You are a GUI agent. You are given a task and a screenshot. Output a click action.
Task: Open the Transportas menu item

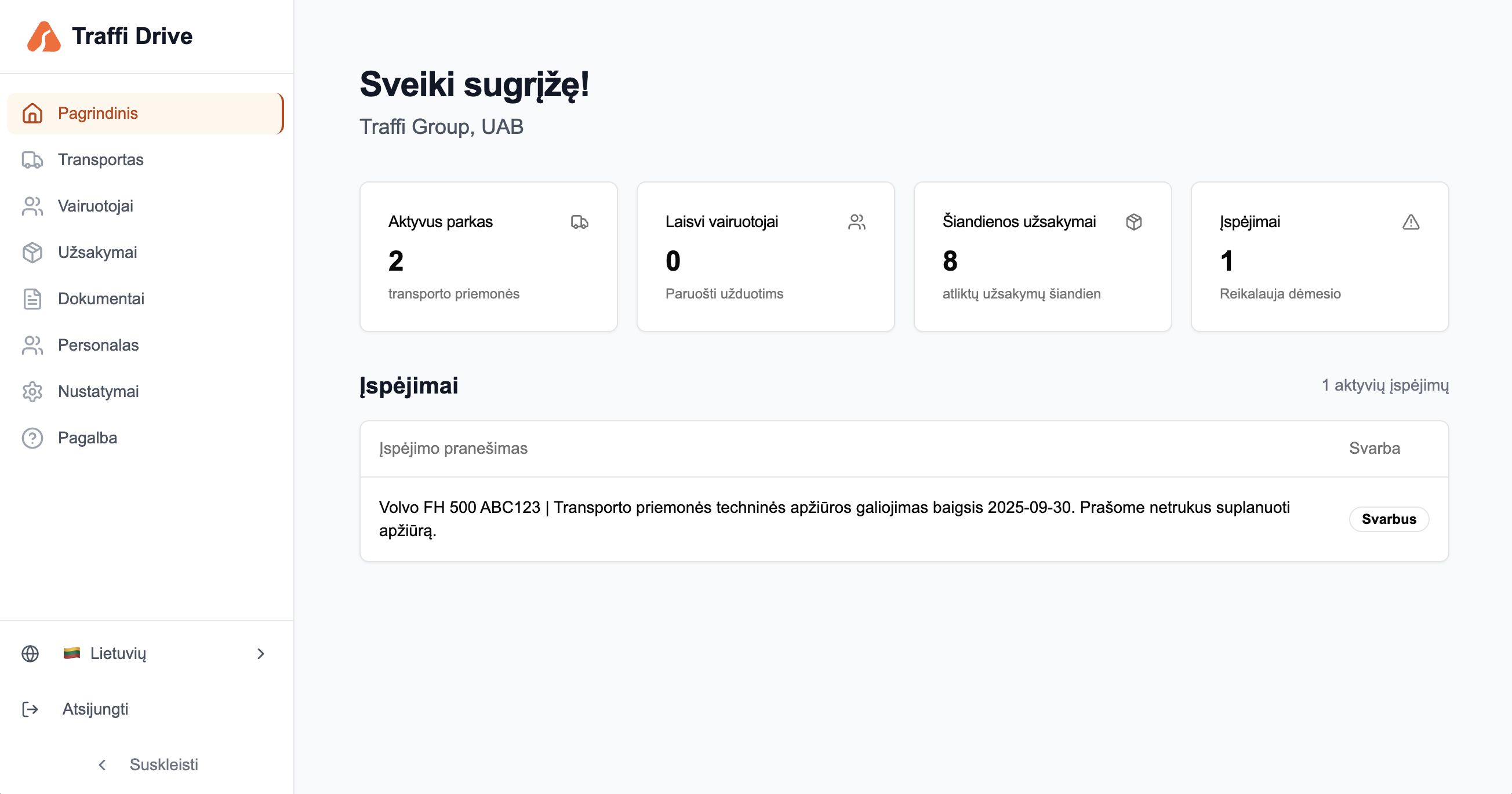click(100, 159)
